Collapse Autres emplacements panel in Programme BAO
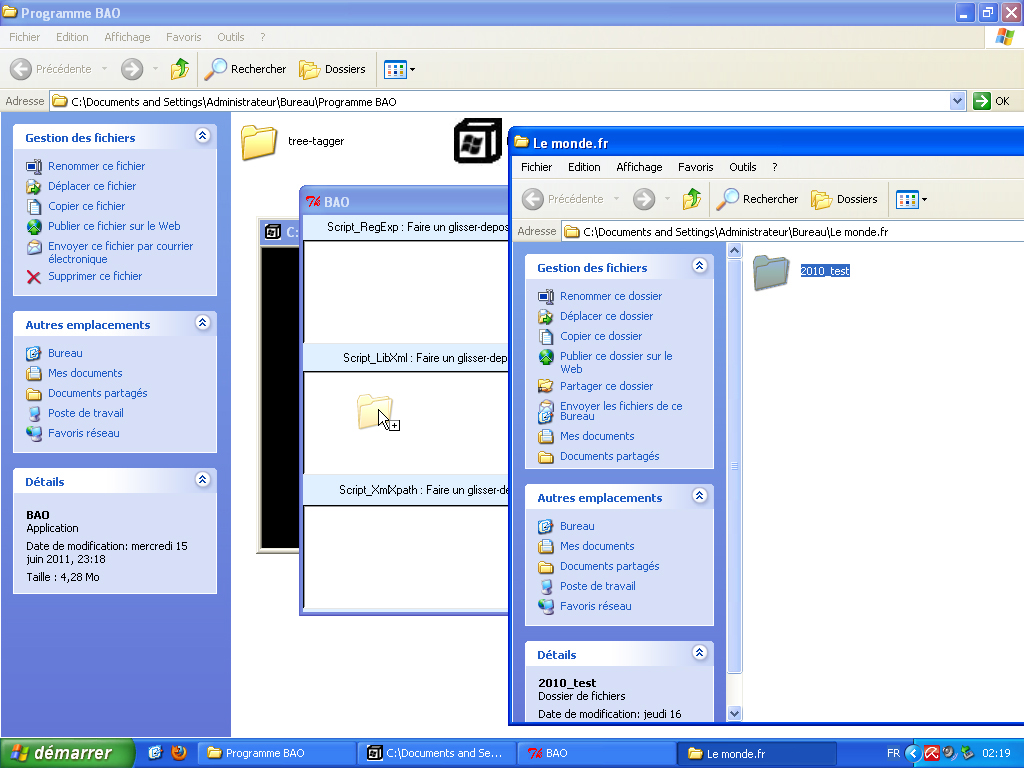 202,323
